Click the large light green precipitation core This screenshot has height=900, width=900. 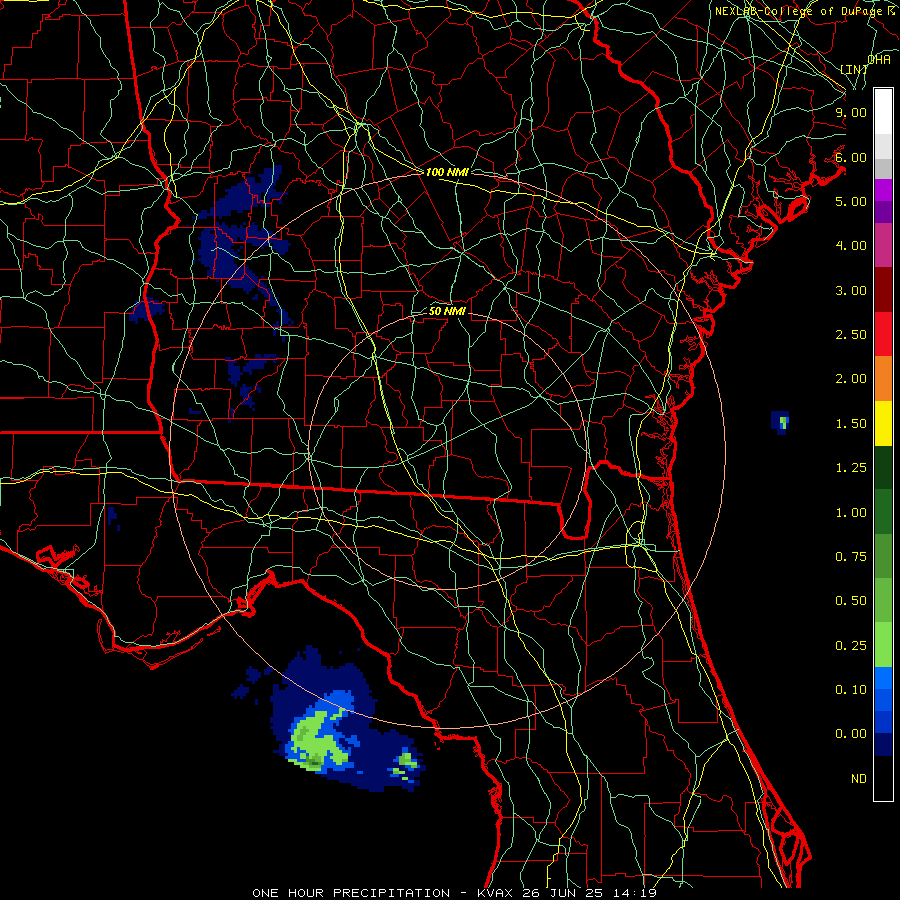coord(317,739)
